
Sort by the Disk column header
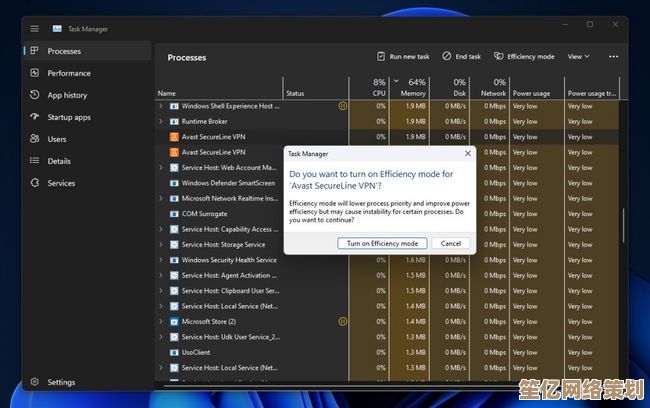click(450, 87)
